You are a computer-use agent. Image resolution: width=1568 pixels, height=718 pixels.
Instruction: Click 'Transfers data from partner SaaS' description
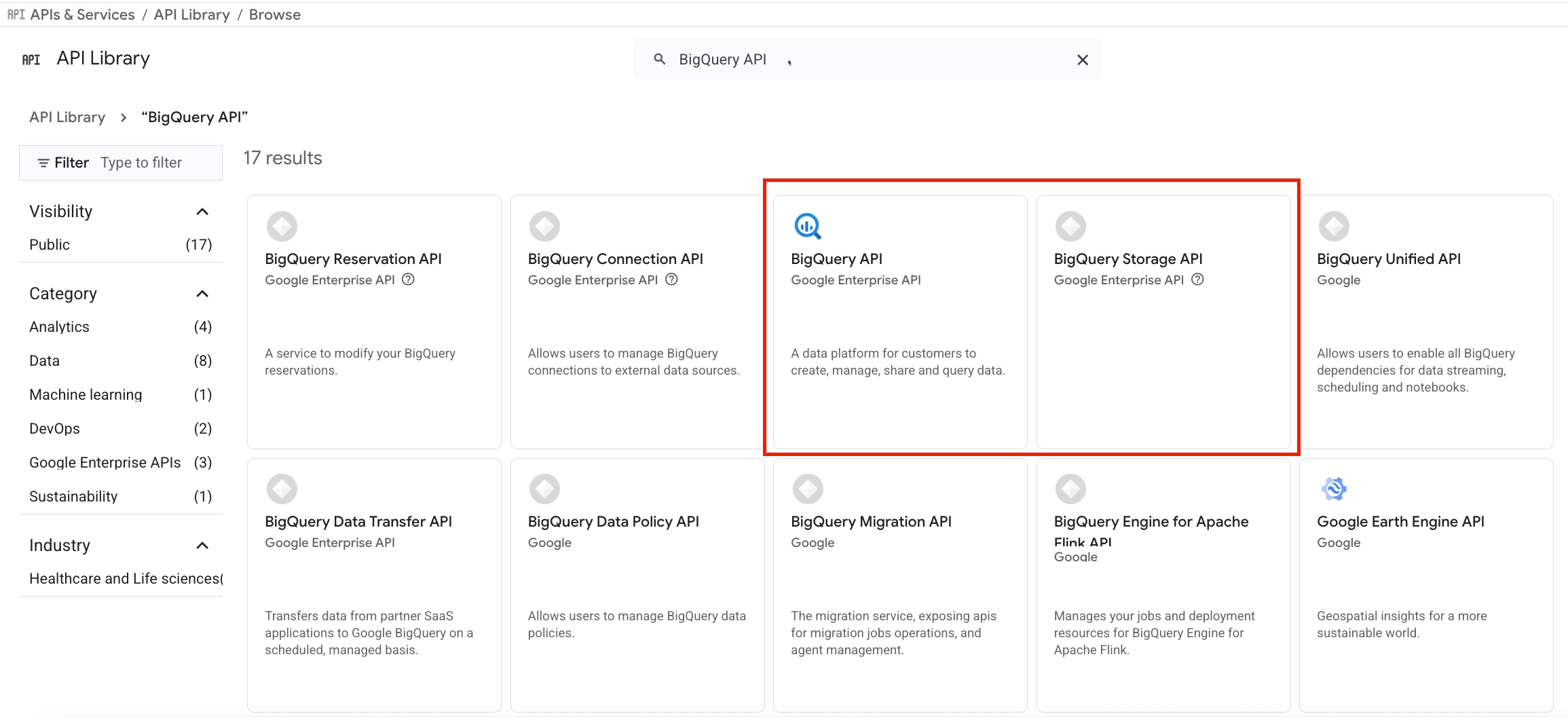point(369,632)
